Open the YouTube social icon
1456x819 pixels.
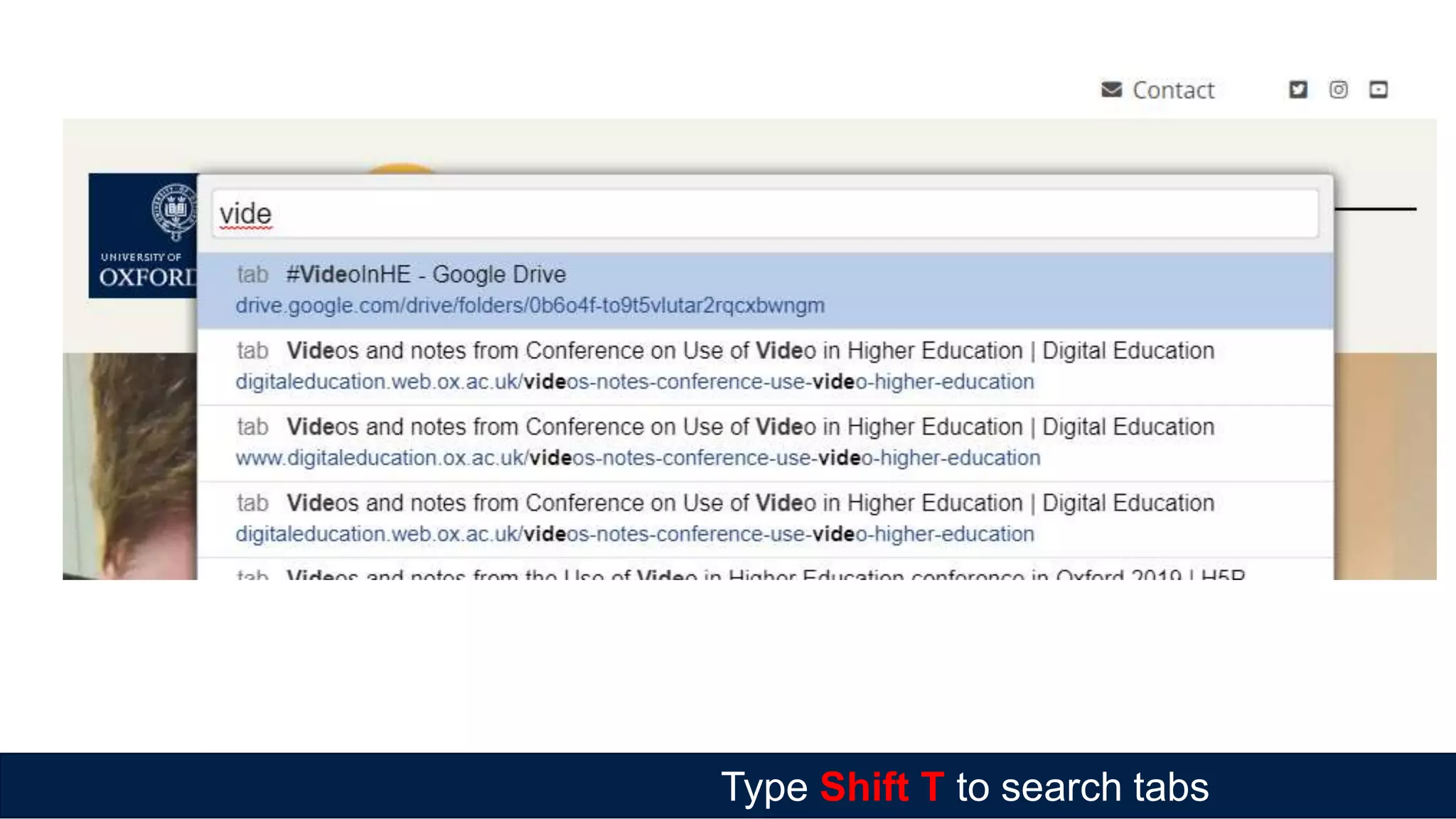click(x=1379, y=90)
